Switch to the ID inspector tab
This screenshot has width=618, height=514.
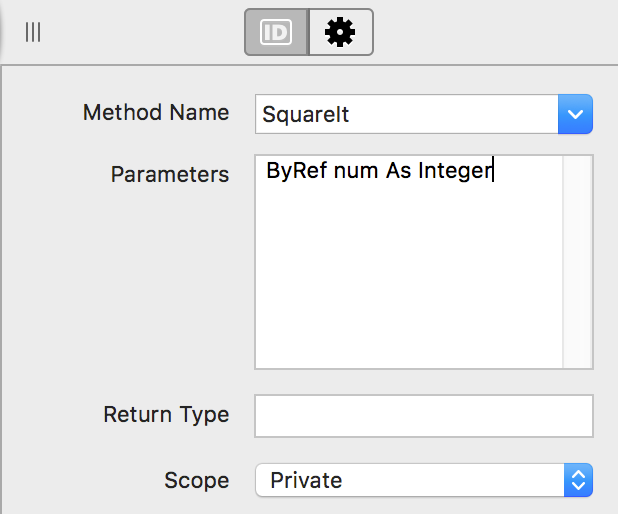point(276,33)
